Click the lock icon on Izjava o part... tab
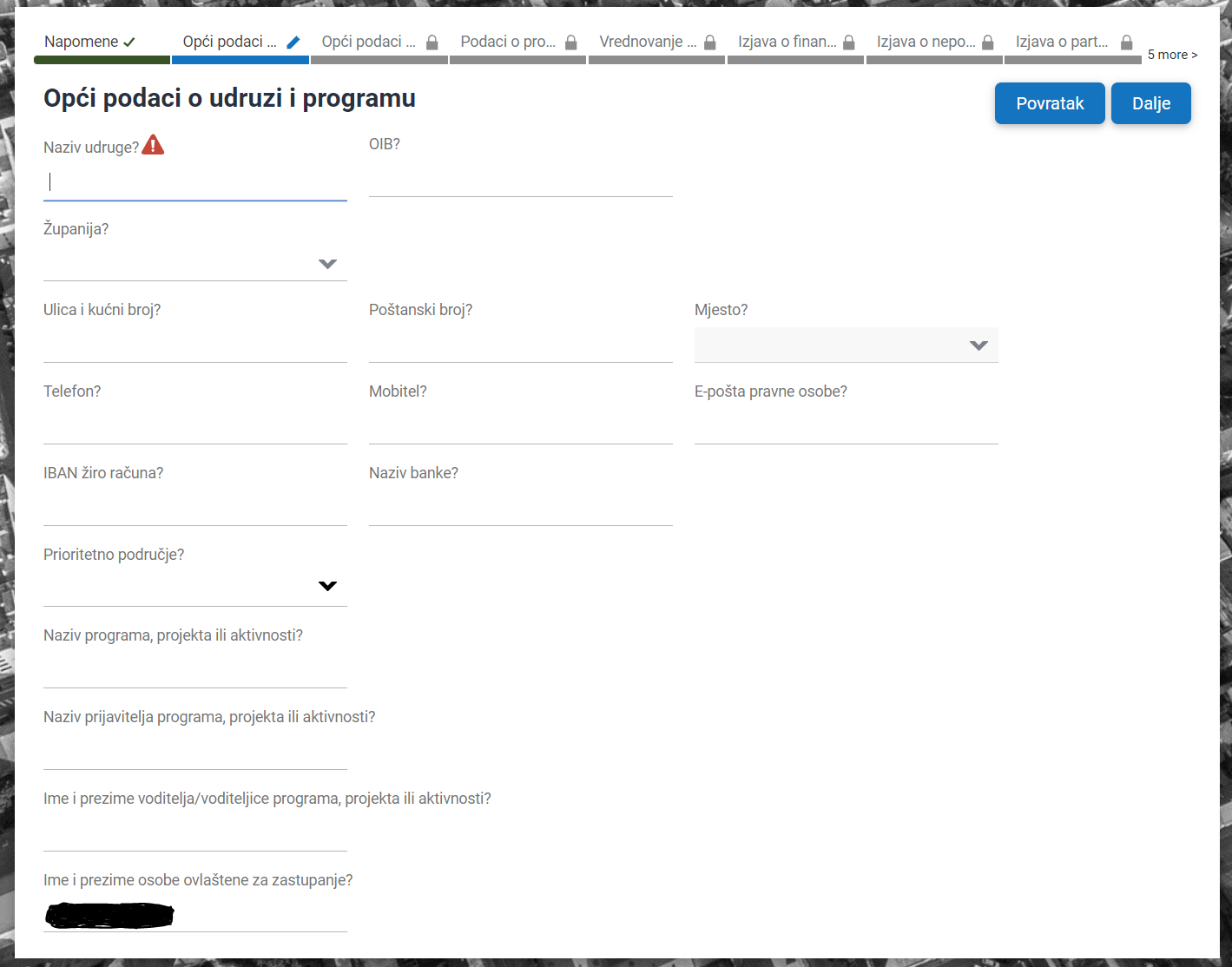Viewport: 1232px width, 967px height. [1127, 42]
